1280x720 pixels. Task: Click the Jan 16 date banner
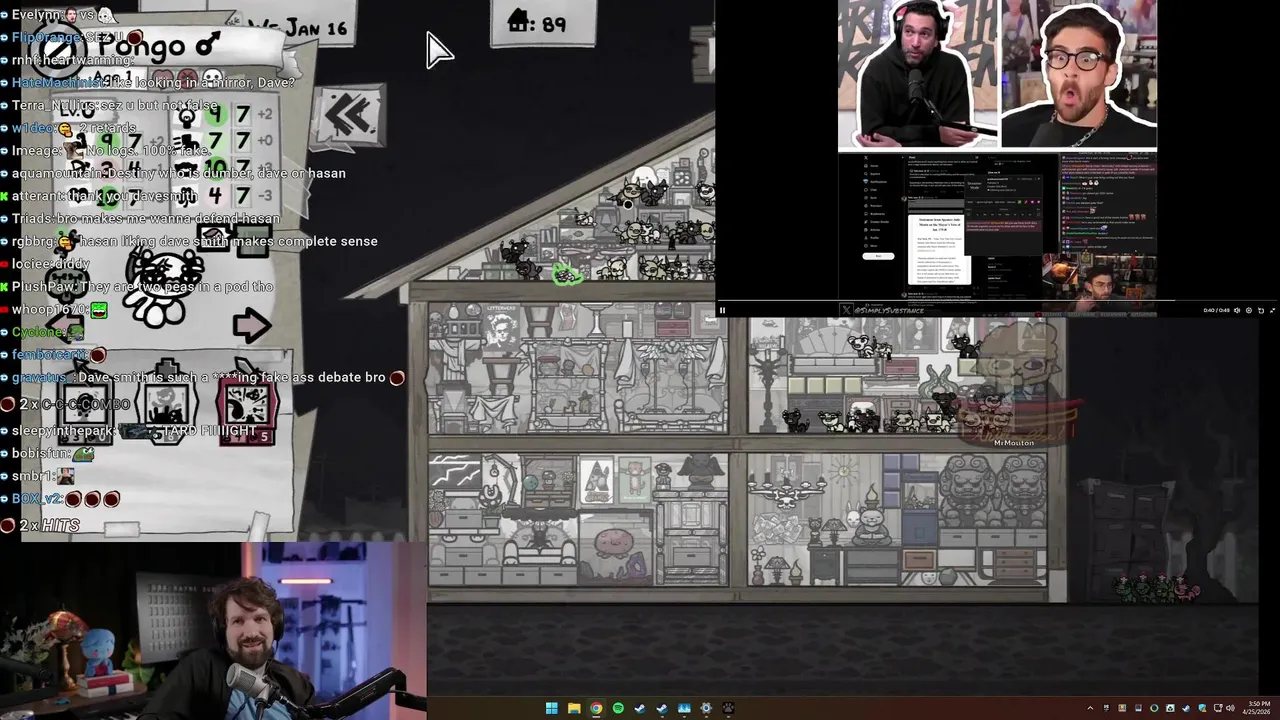(300, 27)
